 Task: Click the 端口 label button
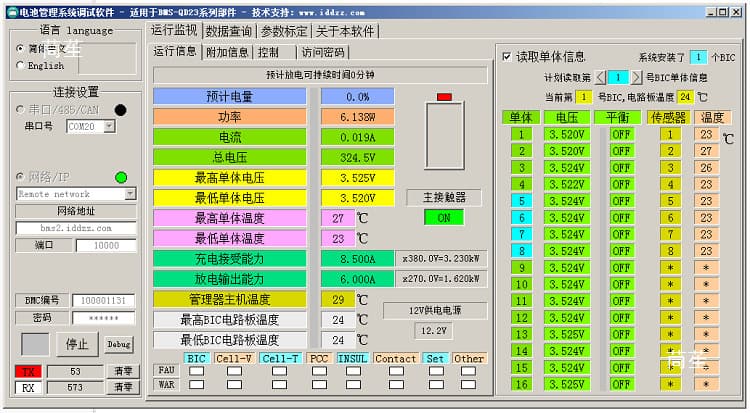44,245
